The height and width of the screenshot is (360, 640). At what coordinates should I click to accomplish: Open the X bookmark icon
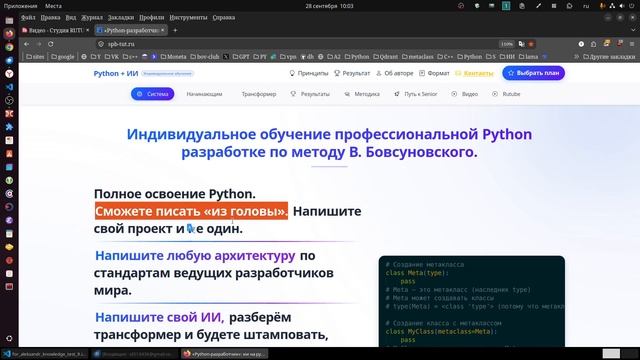coord(226,57)
